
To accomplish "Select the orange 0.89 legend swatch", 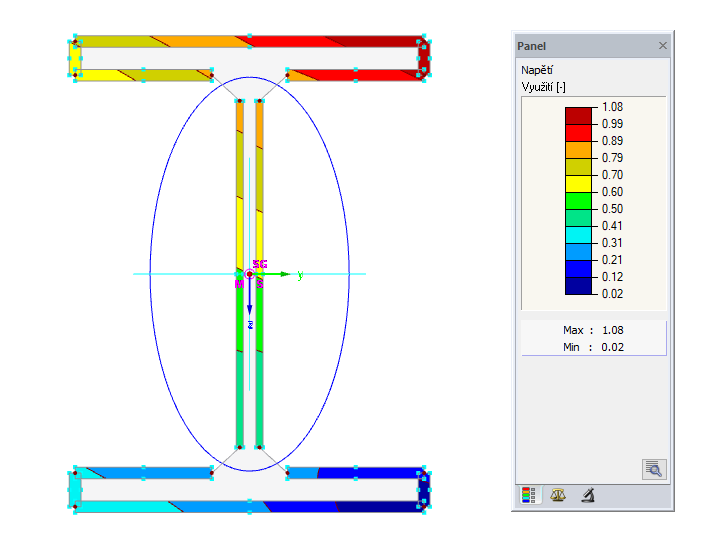I will coord(578,150).
